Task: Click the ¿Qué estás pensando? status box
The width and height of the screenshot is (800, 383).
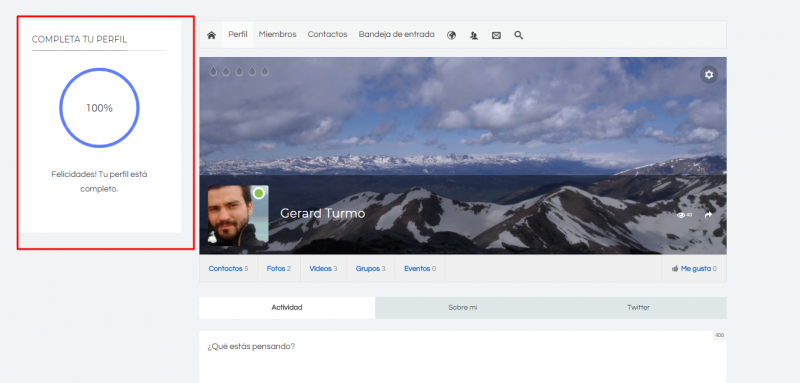Action: click(463, 357)
